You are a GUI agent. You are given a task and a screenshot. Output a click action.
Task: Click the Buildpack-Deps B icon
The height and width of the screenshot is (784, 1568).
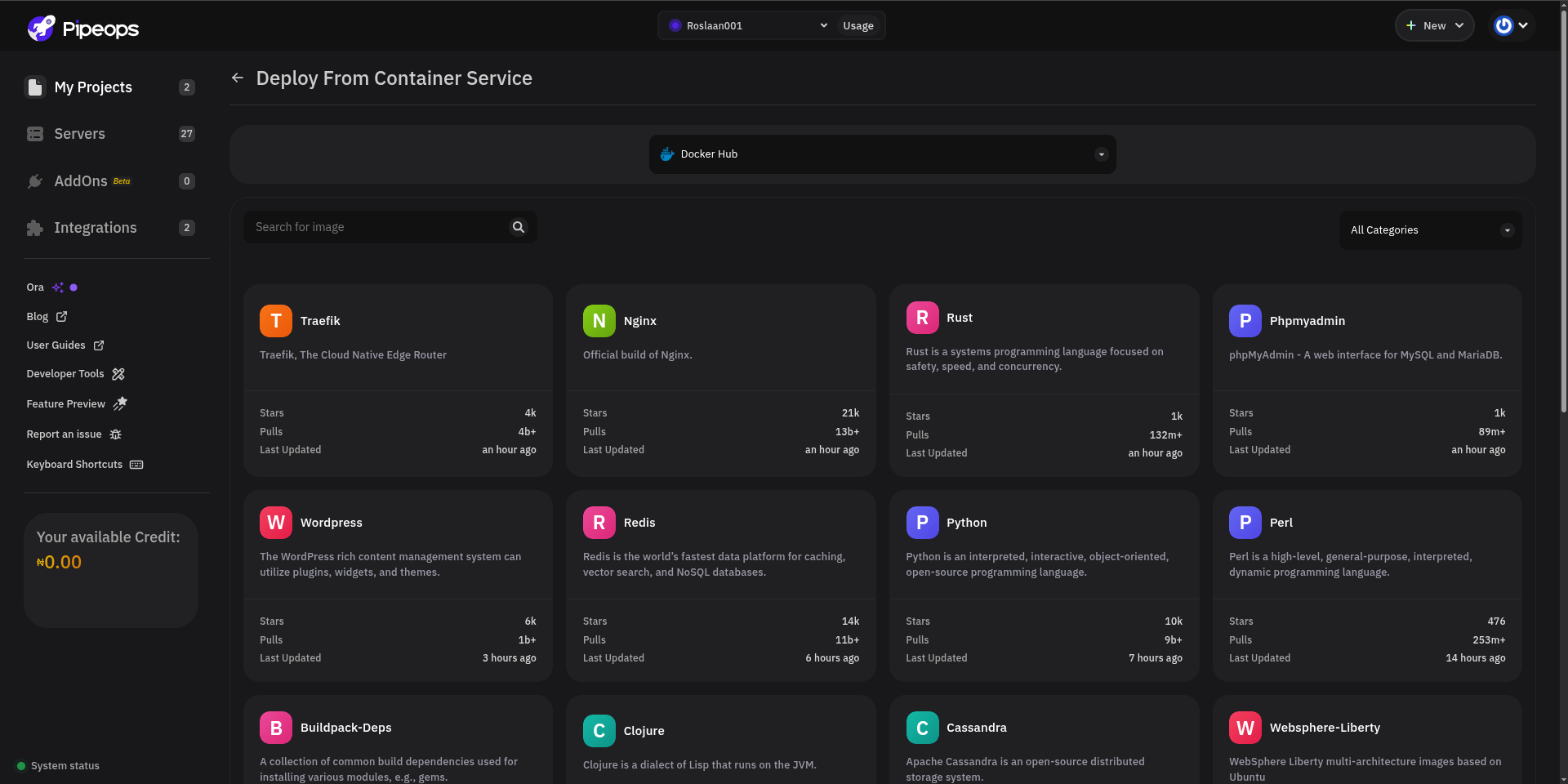(276, 728)
